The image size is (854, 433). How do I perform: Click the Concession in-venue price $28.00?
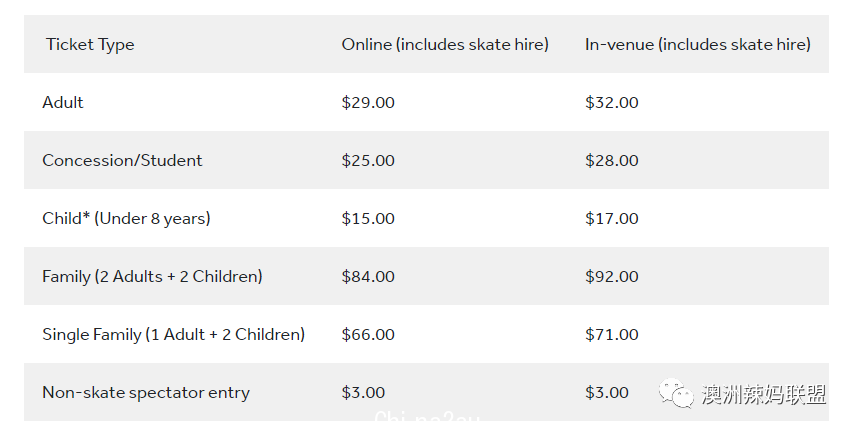tap(612, 161)
